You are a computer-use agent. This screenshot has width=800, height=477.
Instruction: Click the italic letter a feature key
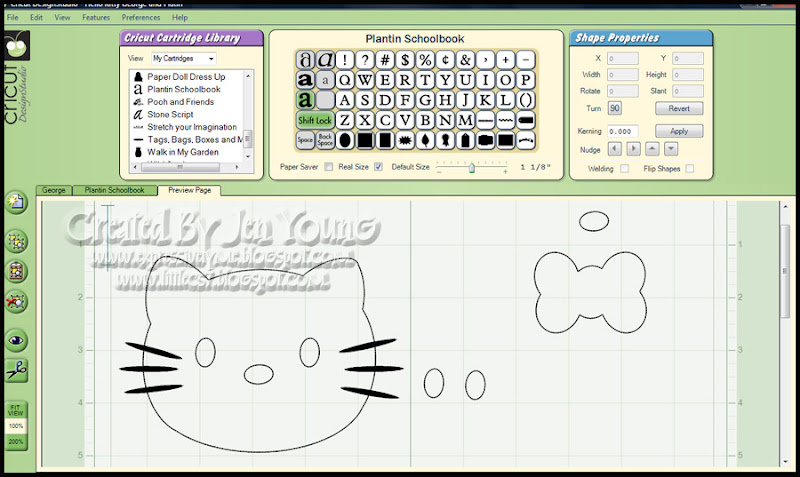click(326, 60)
